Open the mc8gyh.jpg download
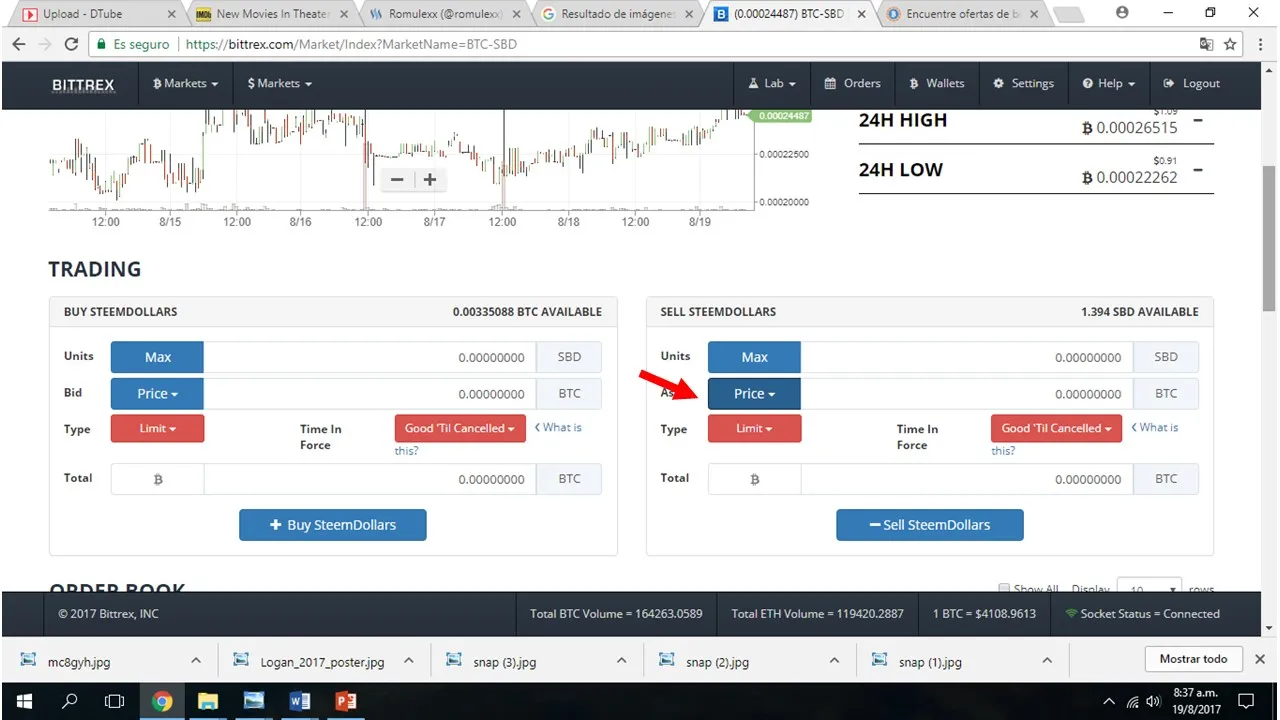 click(80, 661)
